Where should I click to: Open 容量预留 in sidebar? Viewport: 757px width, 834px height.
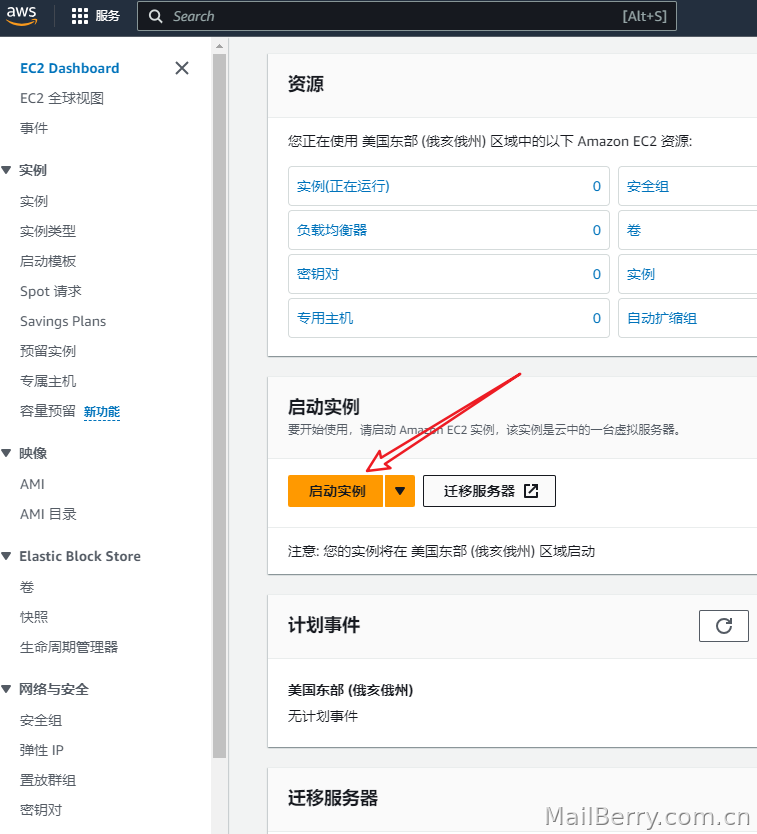48,411
